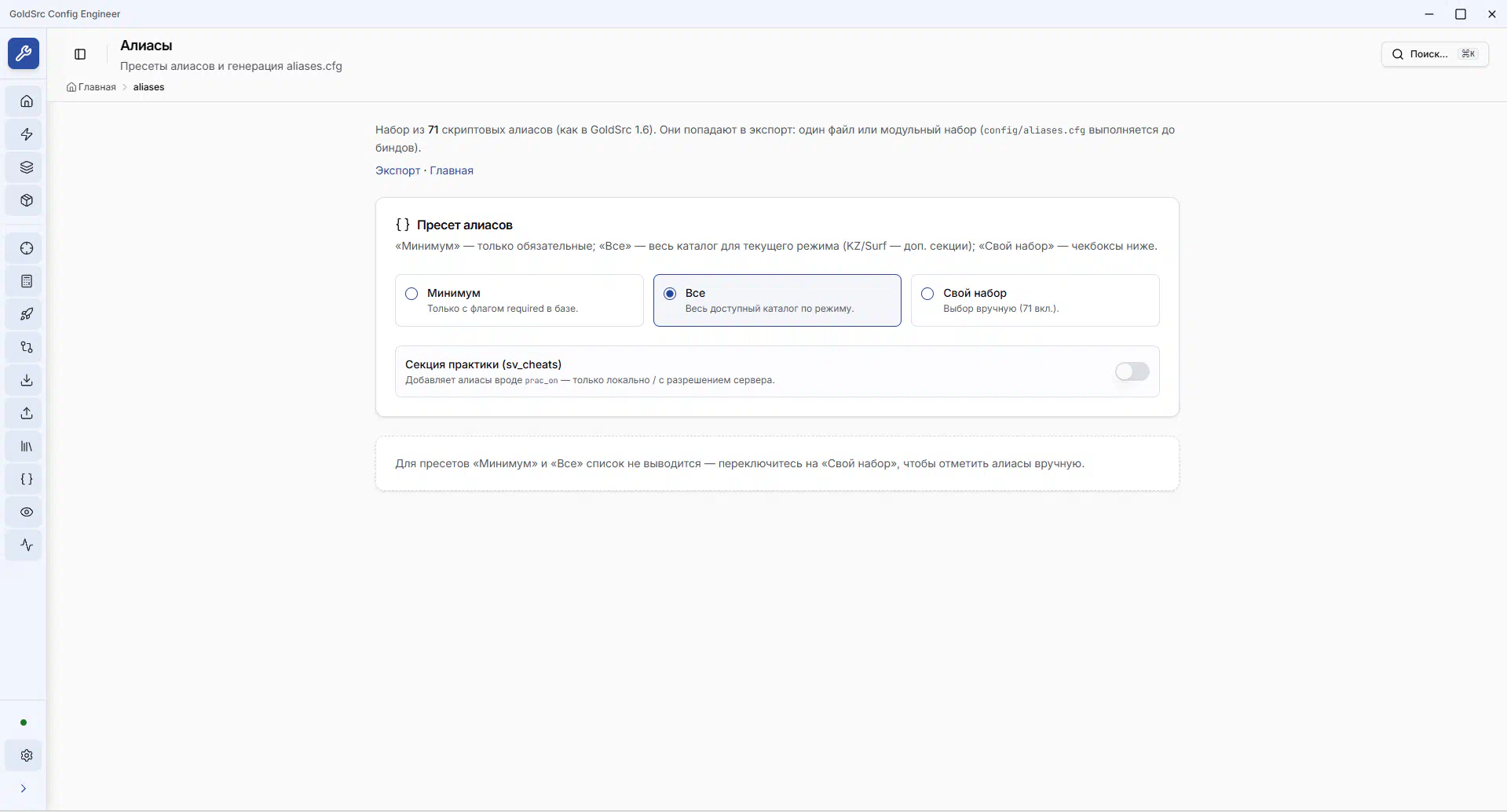The height and width of the screenshot is (812, 1507).
Task: Open the calculator sidebar icon
Action: [27, 282]
